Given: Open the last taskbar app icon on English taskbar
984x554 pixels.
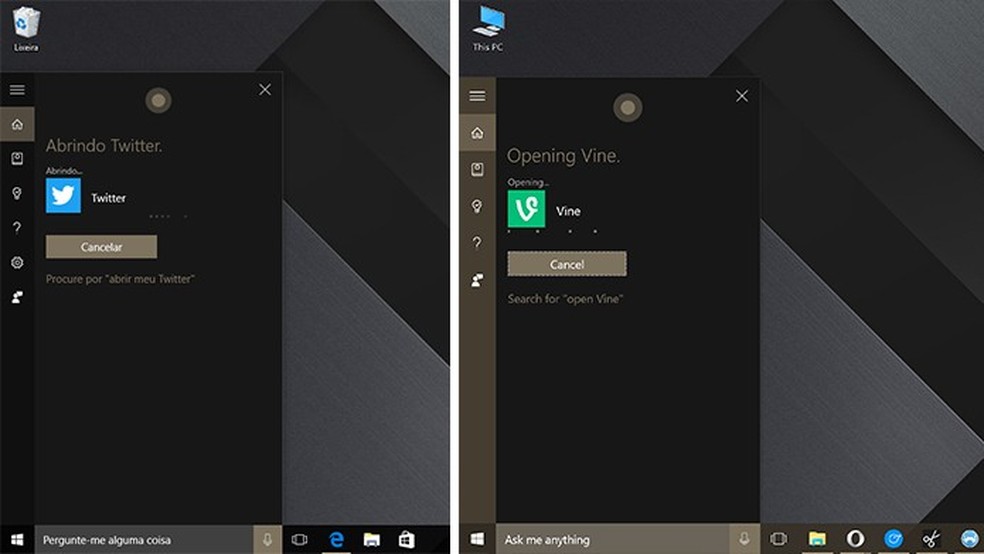Looking at the screenshot, I should pos(970,538).
